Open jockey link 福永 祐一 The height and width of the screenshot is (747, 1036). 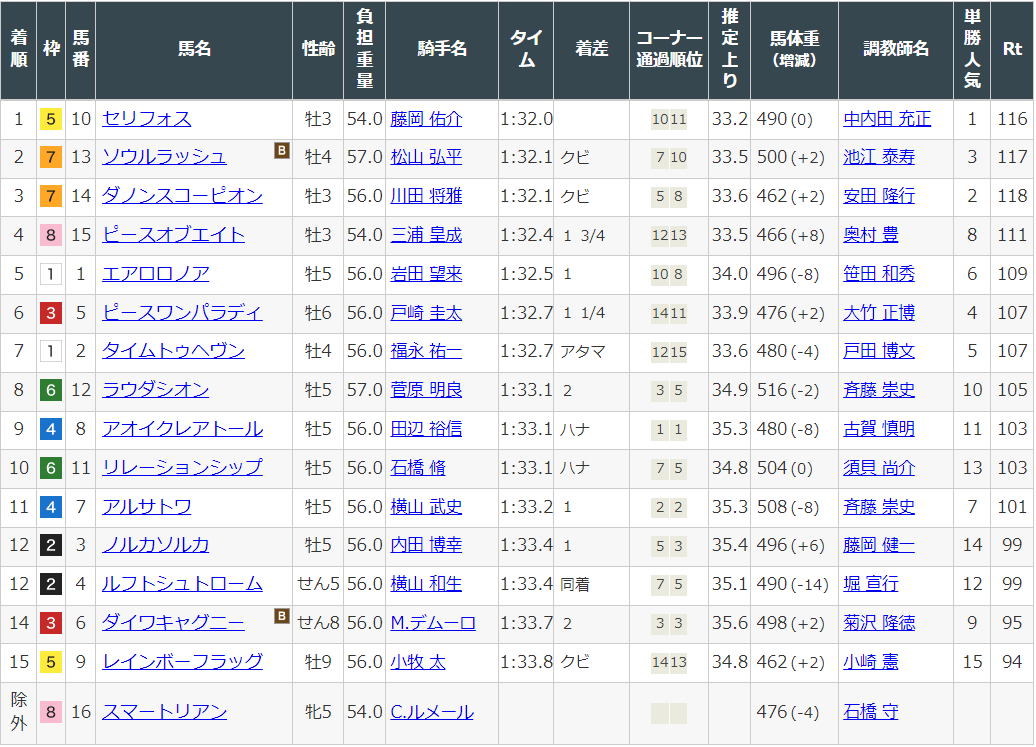pyautogui.click(x=426, y=351)
